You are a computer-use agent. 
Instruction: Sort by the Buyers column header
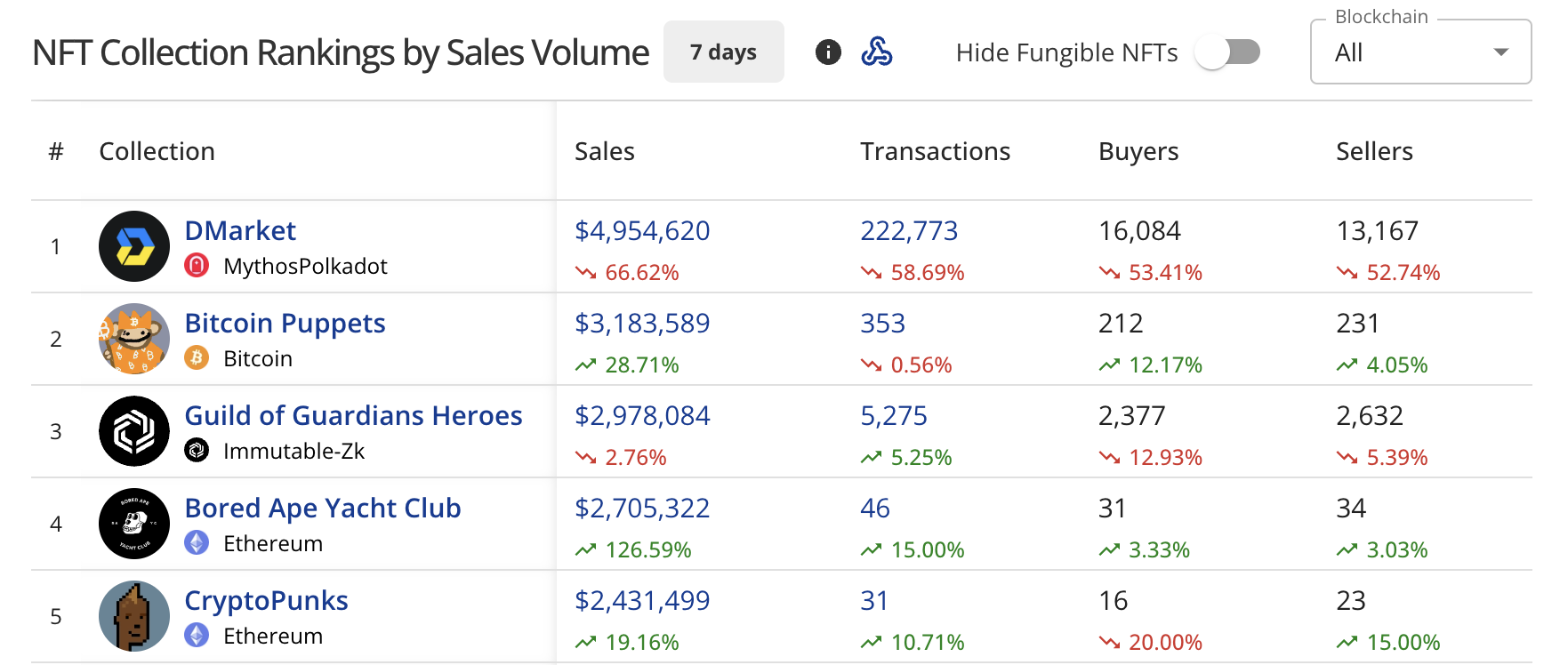coord(1138,151)
